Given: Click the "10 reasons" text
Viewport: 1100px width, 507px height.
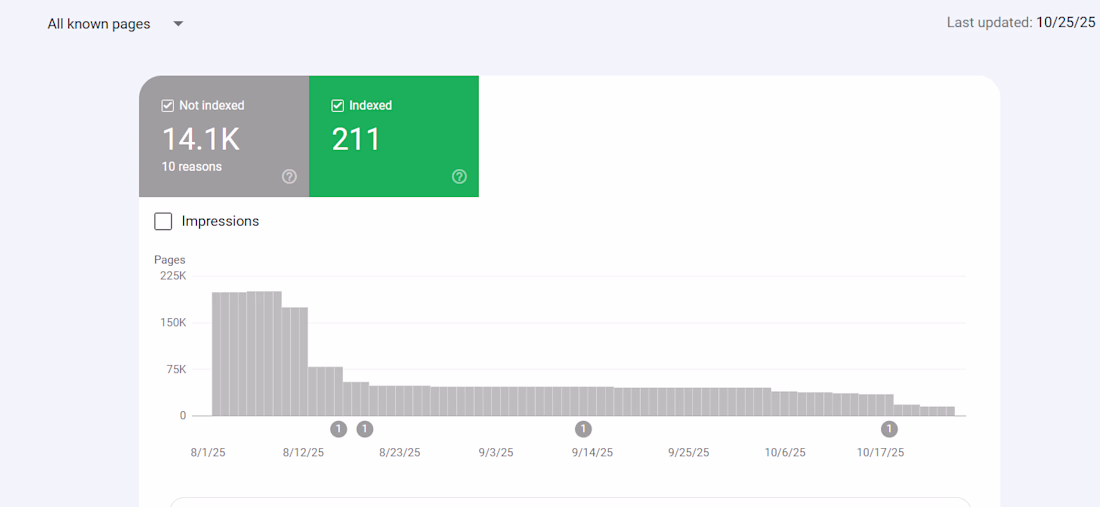Looking at the screenshot, I should (192, 166).
